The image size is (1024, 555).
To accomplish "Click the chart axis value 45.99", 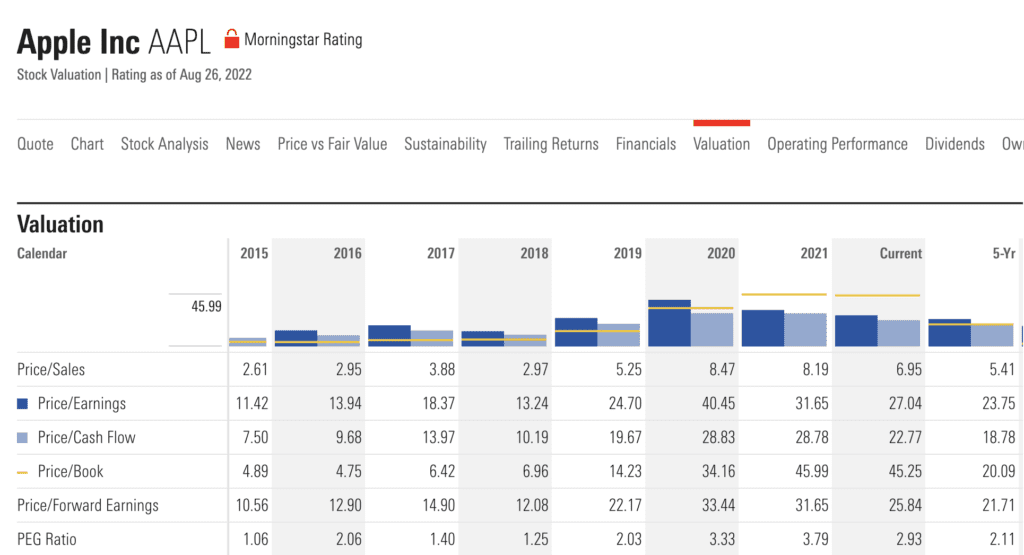I will click(206, 306).
